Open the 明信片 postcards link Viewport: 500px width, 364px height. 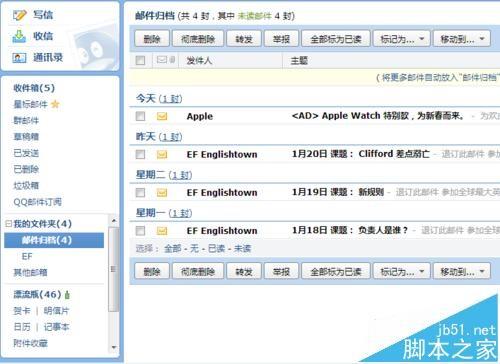tap(56, 311)
